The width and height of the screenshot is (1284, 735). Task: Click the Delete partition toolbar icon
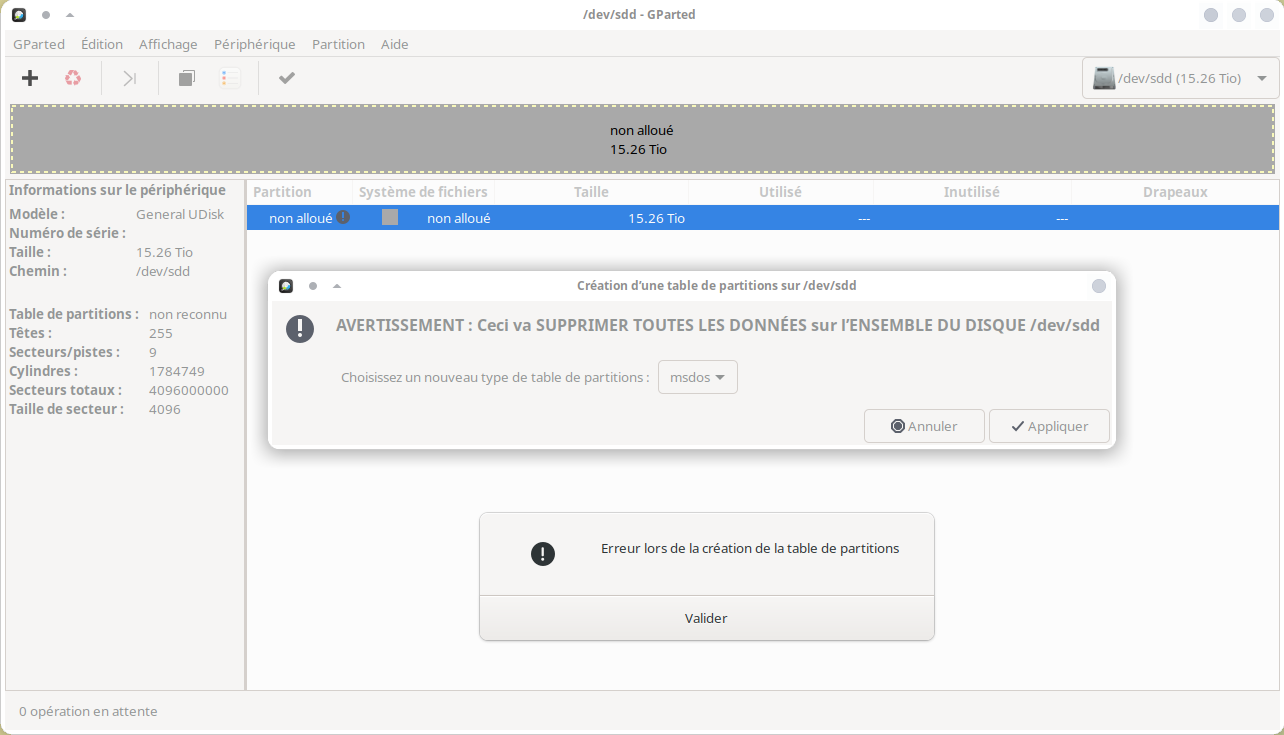(x=73, y=78)
